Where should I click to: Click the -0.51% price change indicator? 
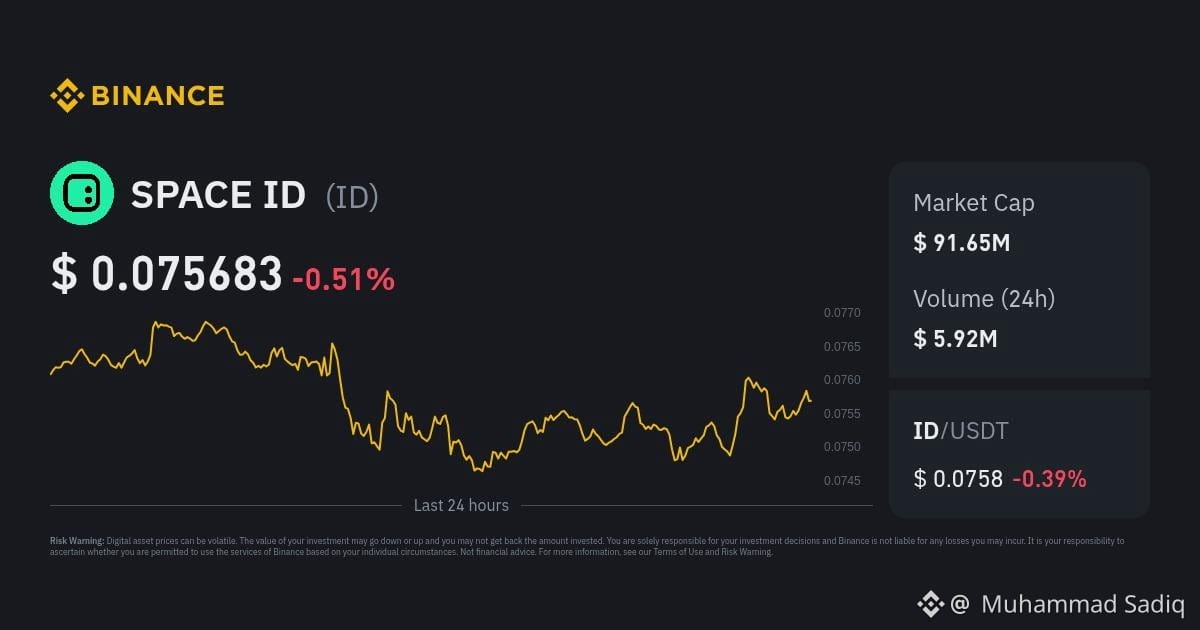(x=343, y=279)
